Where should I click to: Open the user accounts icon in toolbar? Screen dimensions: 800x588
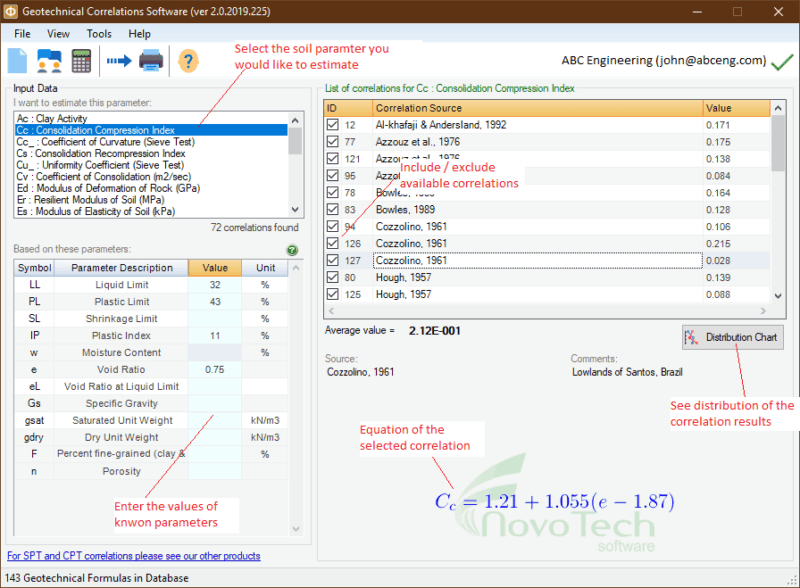[49, 61]
